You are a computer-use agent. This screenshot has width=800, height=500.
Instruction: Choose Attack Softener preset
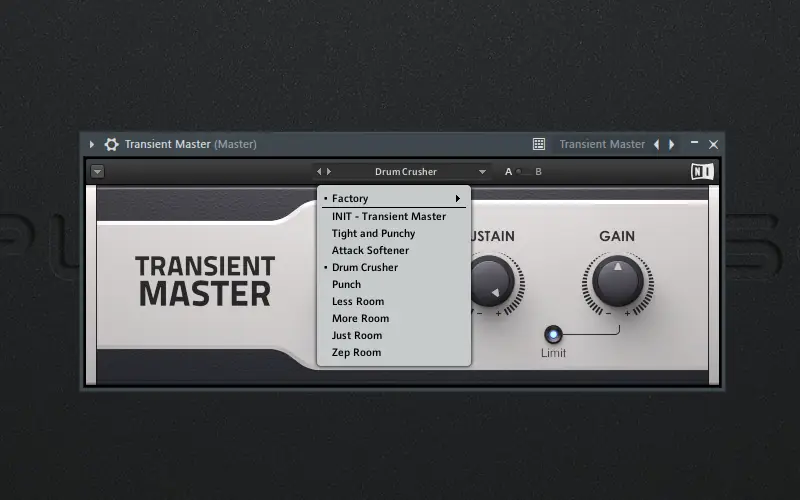click(x=394, y=251)
